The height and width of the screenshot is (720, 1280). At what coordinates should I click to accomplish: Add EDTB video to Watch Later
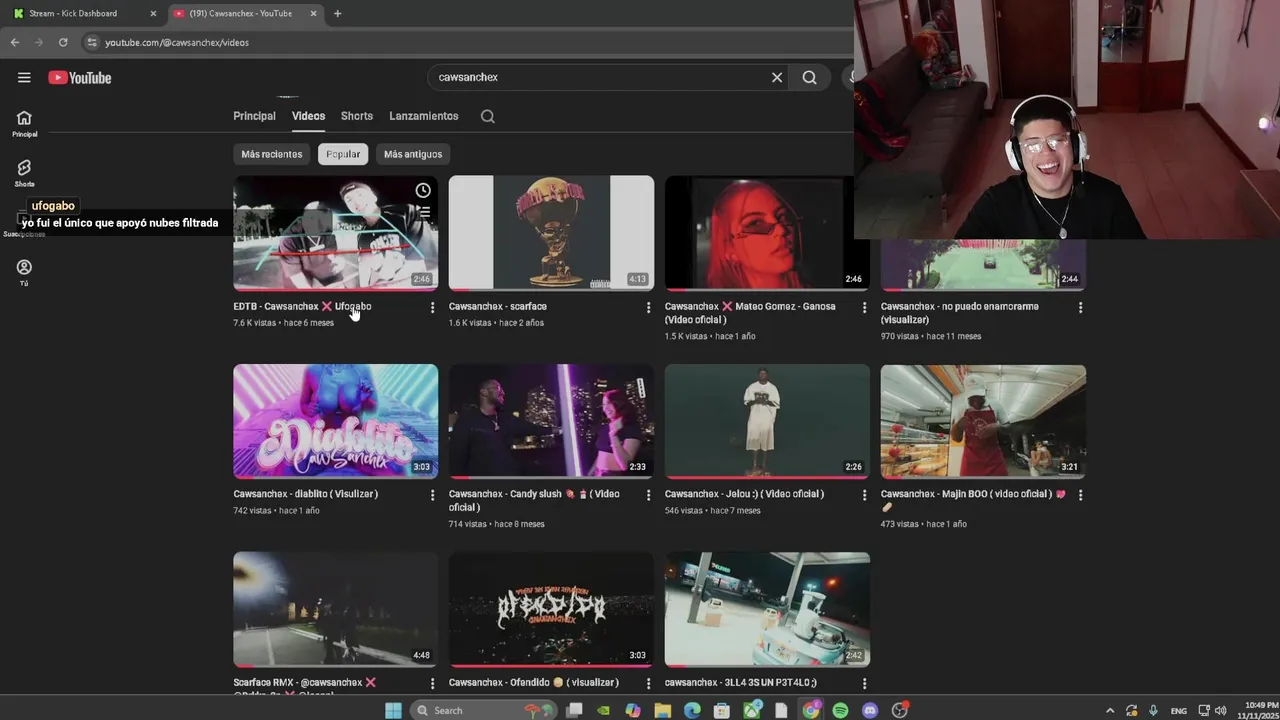(x=423, y=190)
